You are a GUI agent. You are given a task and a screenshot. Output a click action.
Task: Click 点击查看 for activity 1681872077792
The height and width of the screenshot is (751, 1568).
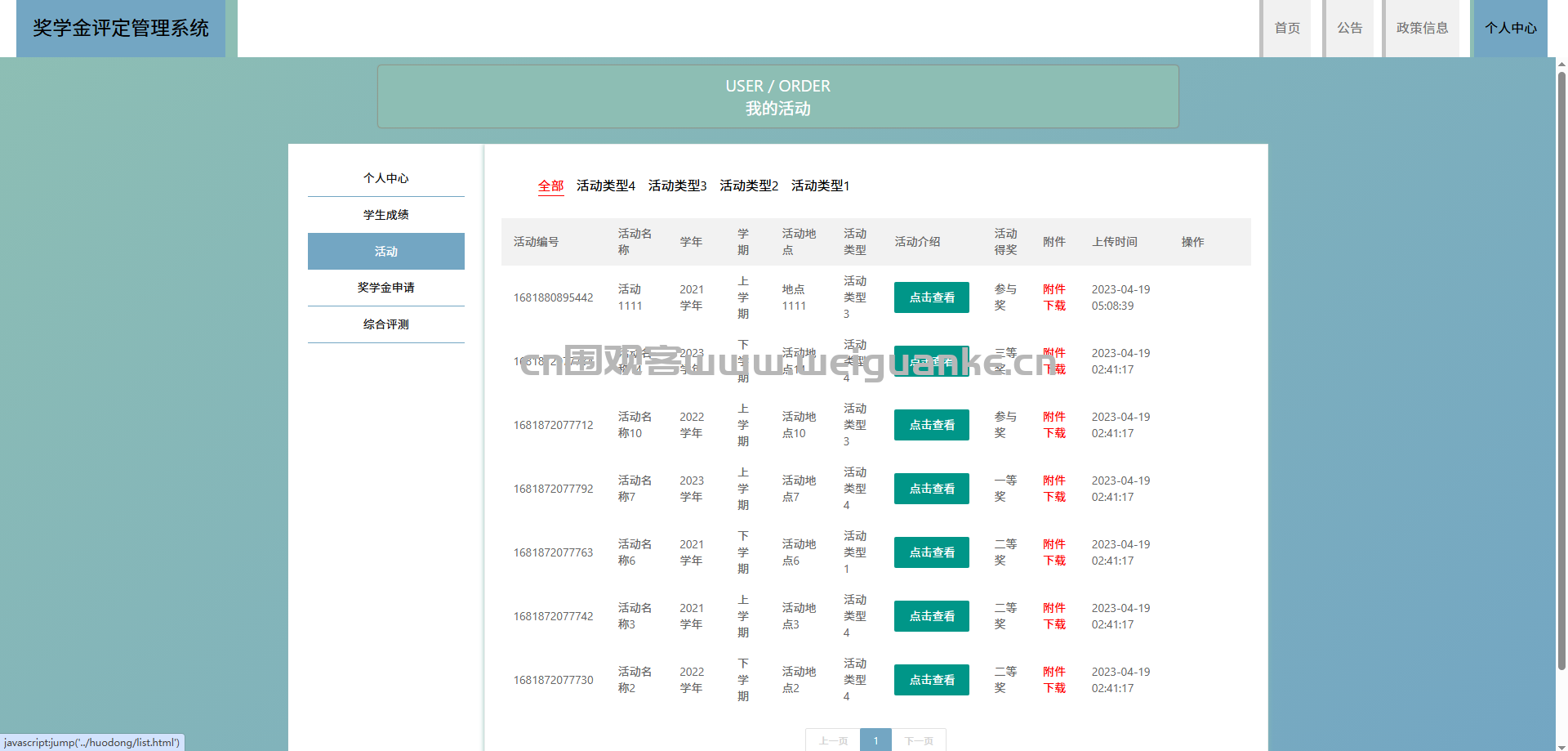[932, 489]
